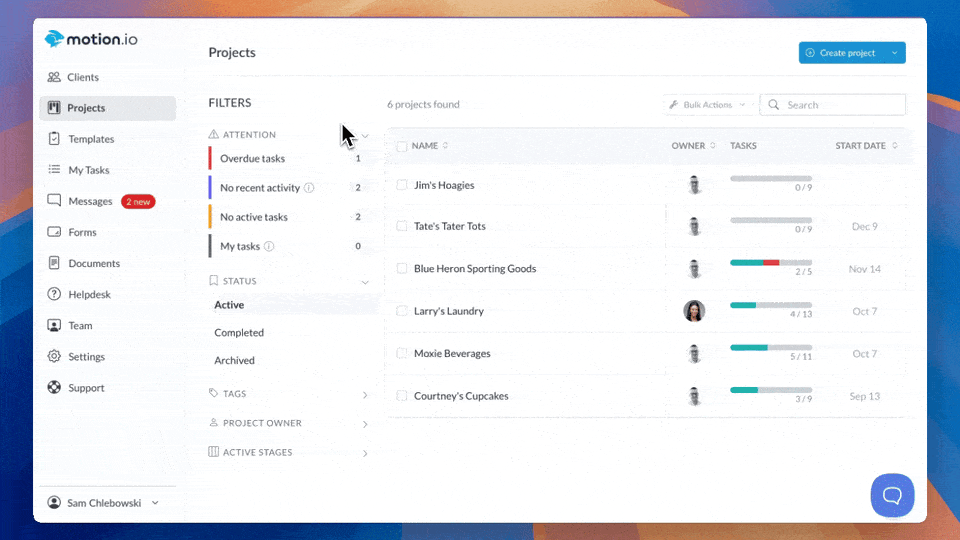Click the My Tasks list icon

pos(54,170)
